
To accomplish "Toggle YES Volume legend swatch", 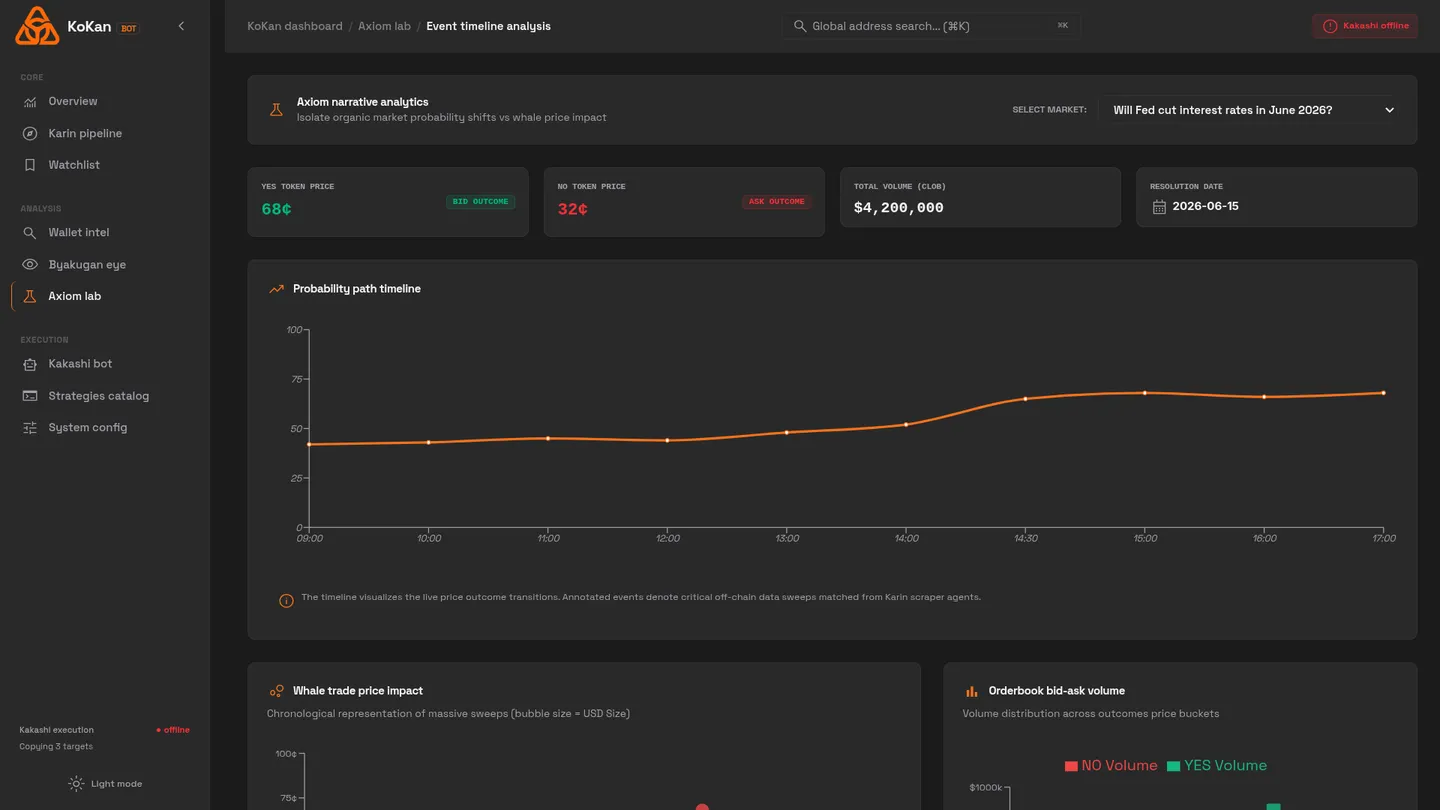I will tap(1174, 766).
